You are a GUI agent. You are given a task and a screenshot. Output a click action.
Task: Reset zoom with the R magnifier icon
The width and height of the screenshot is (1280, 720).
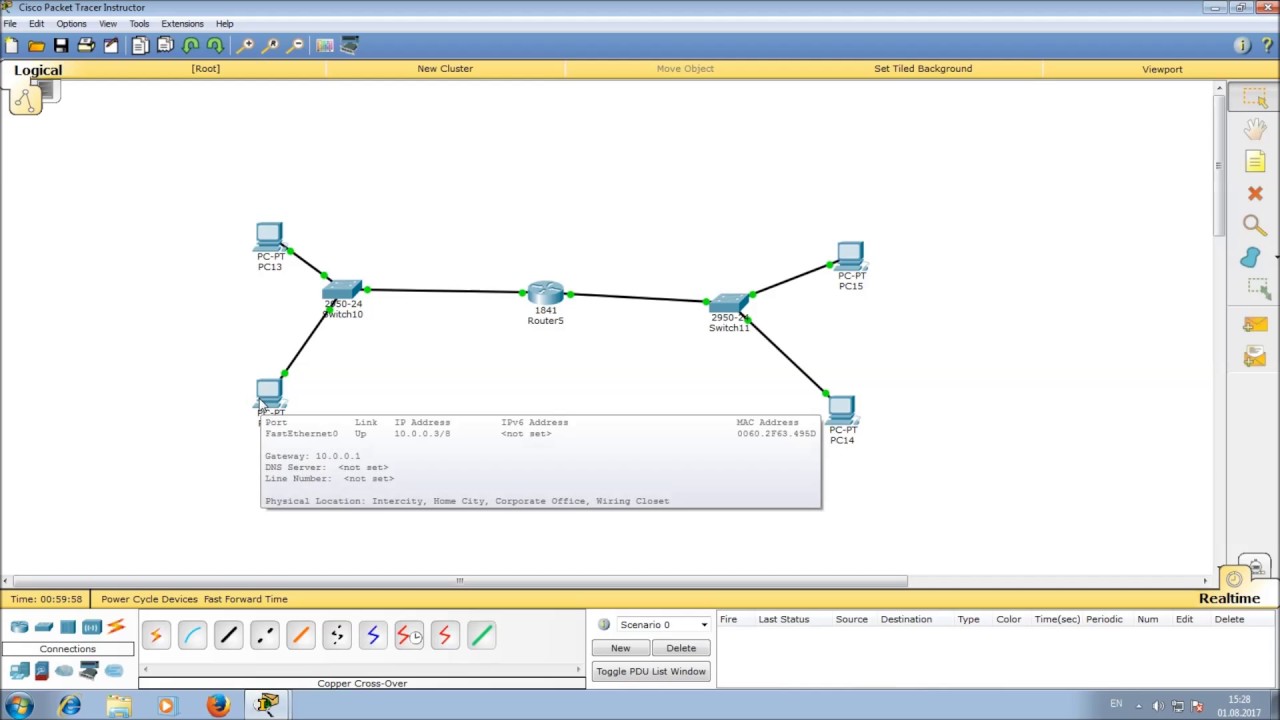coord(270,45)
